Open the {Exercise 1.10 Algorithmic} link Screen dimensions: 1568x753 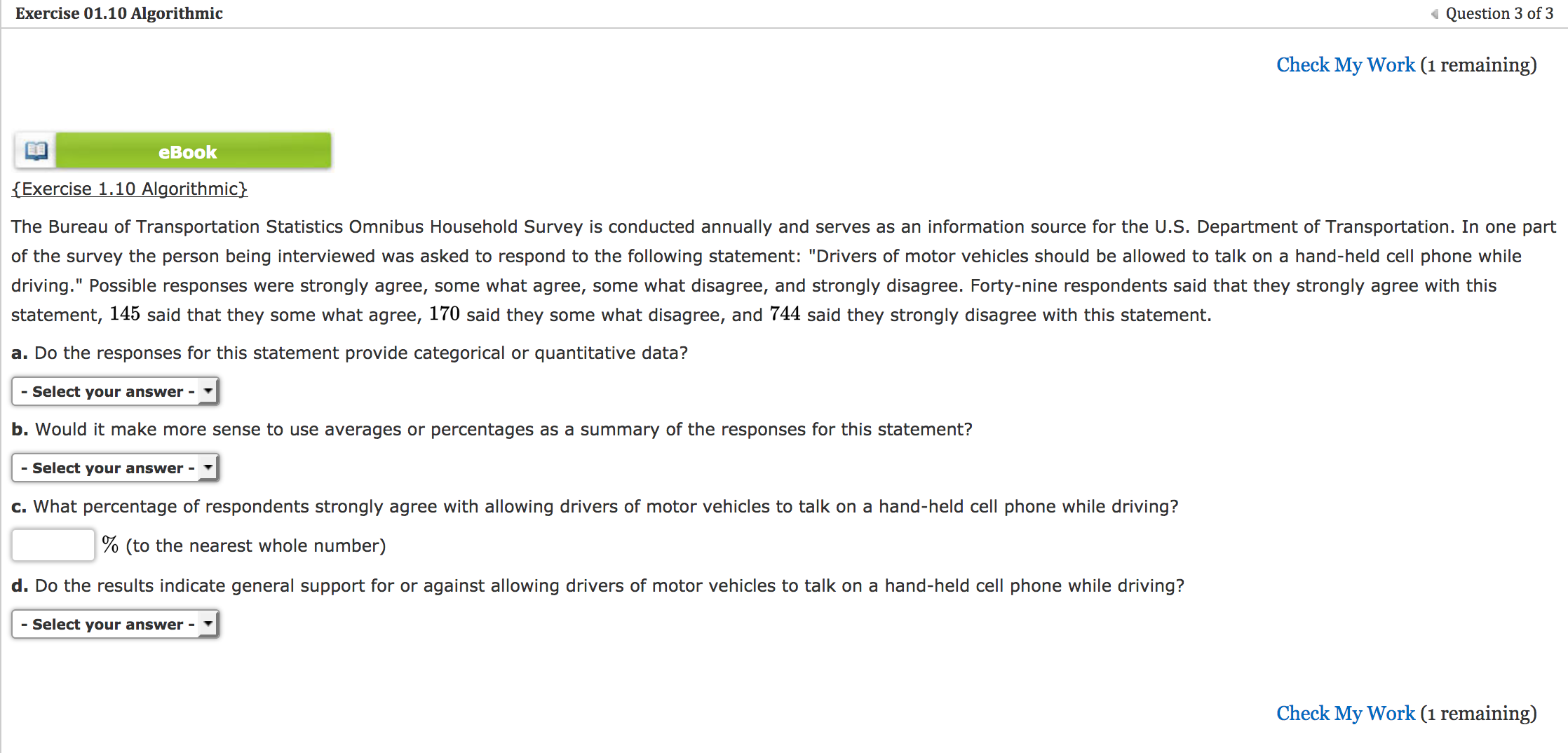tap(129, 188)
